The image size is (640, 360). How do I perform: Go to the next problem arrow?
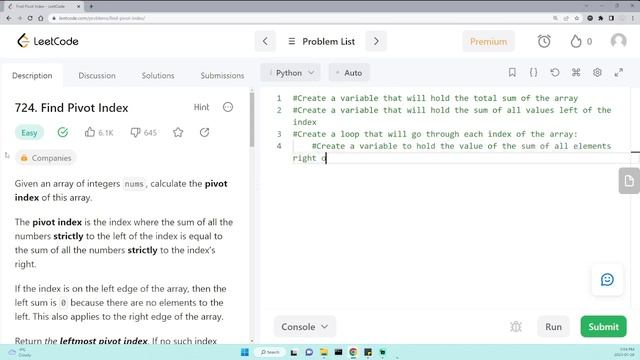(376, 41)
